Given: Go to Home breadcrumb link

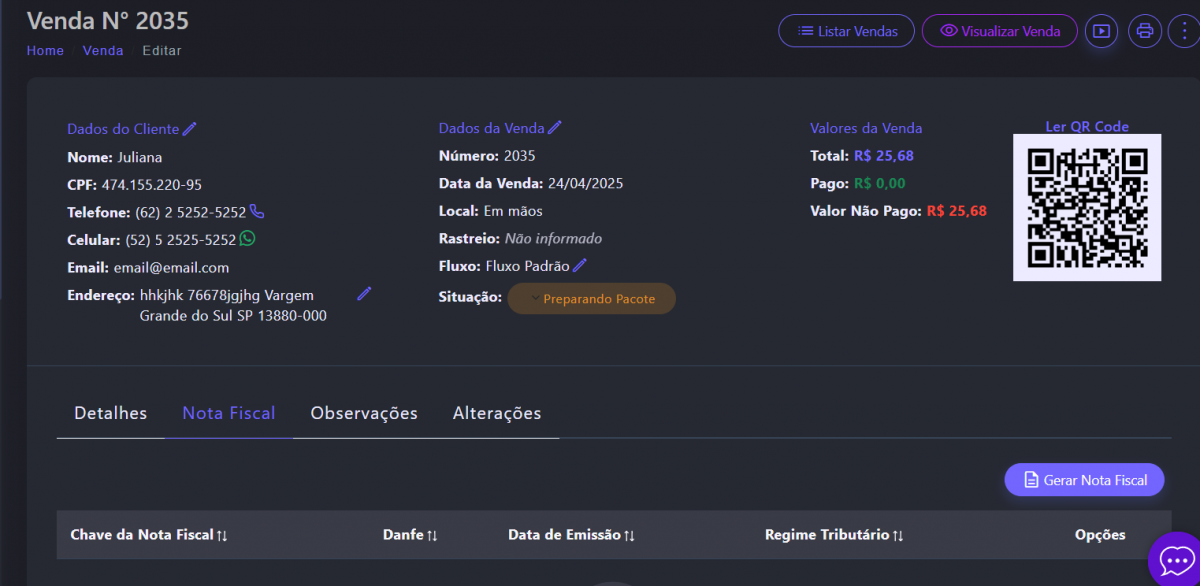Looking at the screenshot, I should 45,50.
